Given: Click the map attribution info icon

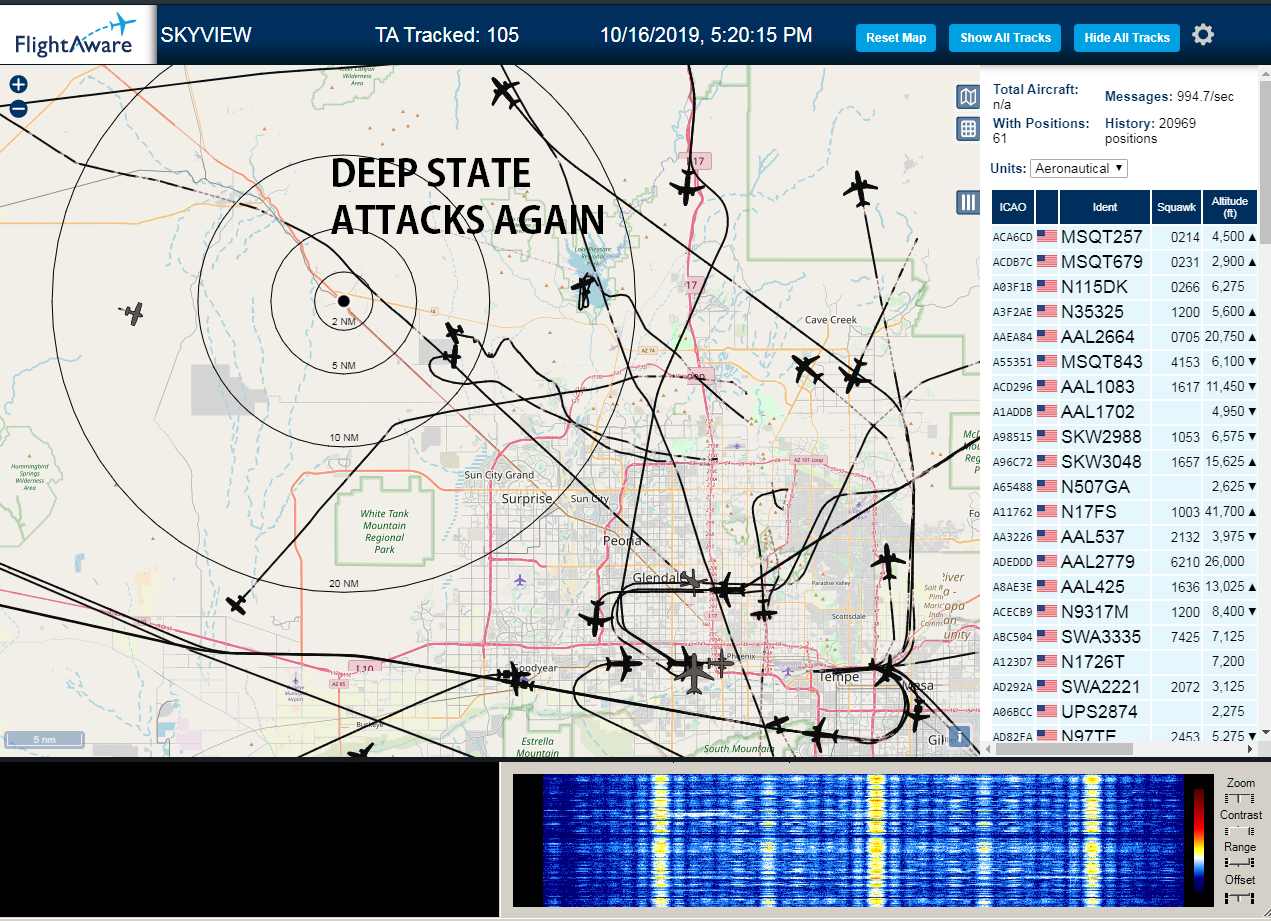Looking at the screenshot, I should click(x=960, y=736).
